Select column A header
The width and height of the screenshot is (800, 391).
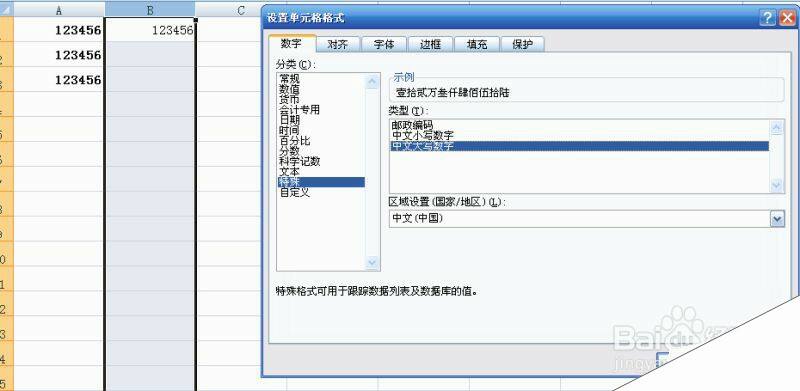pyautogui.click(x=59, y=10)
